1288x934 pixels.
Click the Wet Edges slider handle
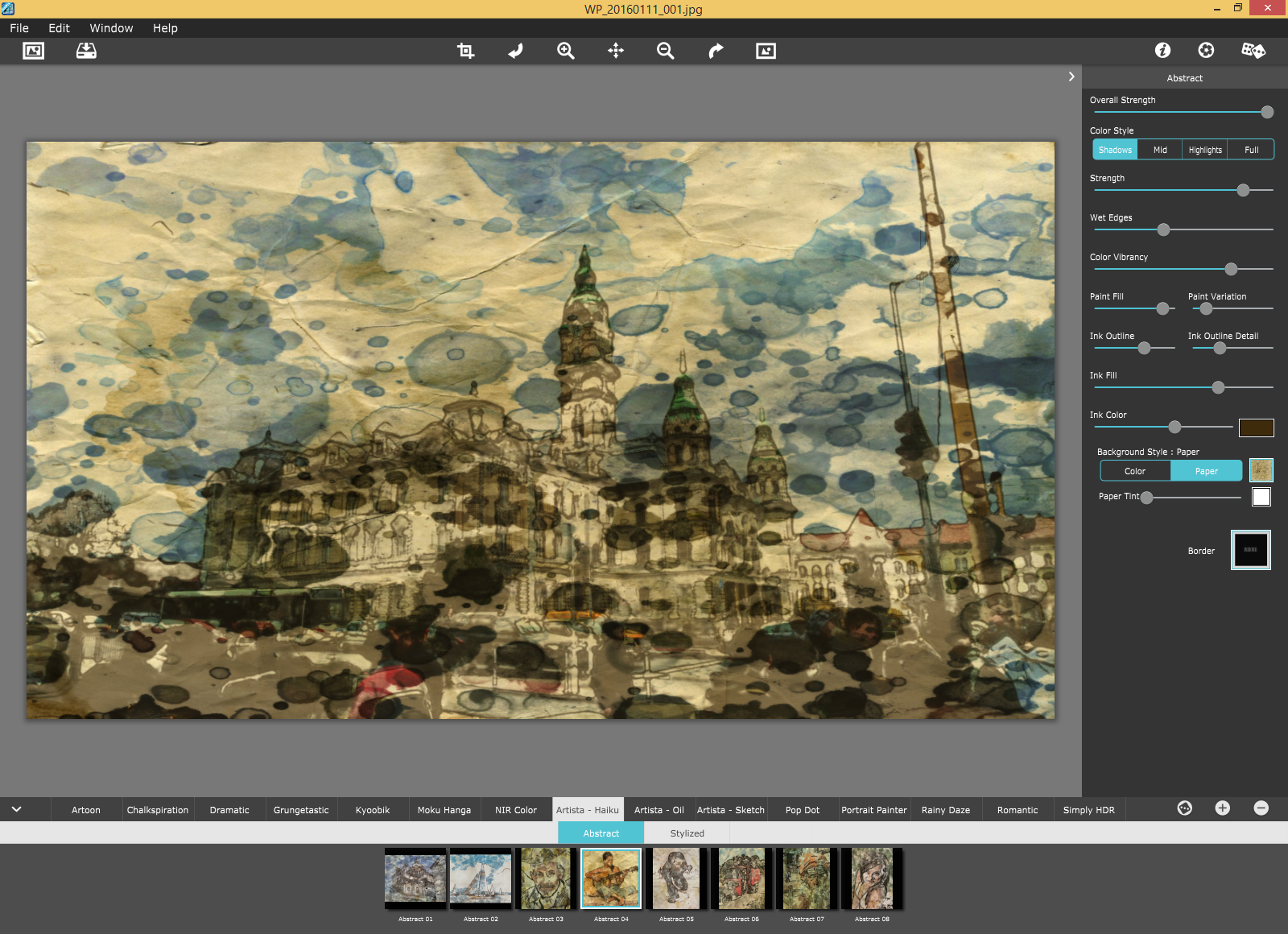click(1163, 229)
